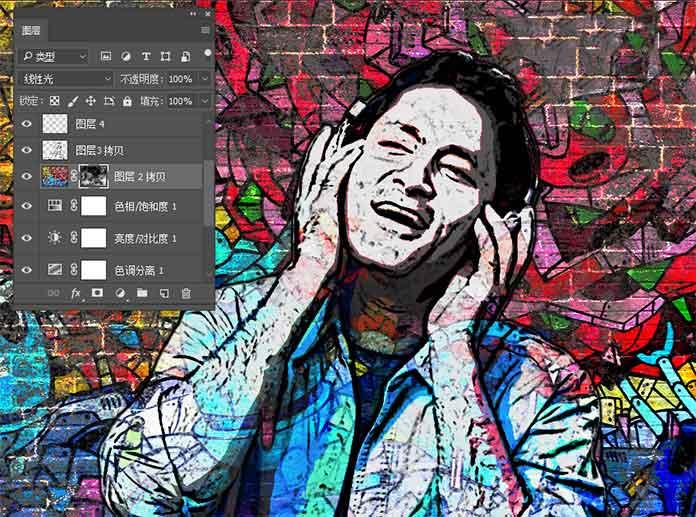Click the 图层 3 拷贝 layer thumbnail
The height and width of the screenshot is (517, 696).
(x=55, y=150)
